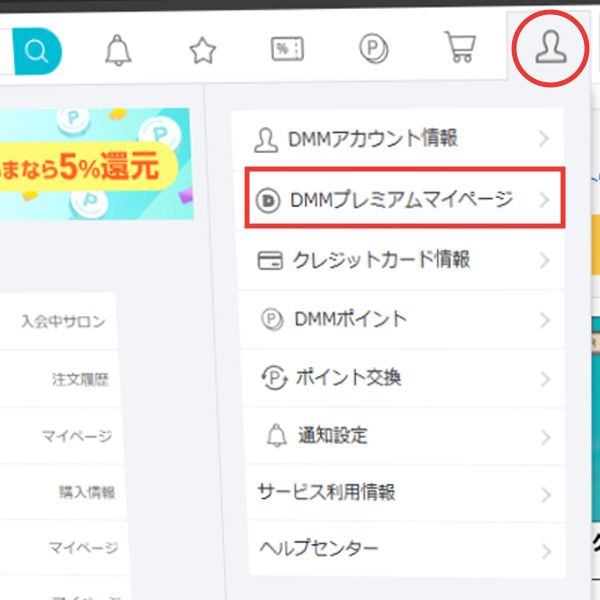
Task: Open the shopping cart
Action: point(460,47)
